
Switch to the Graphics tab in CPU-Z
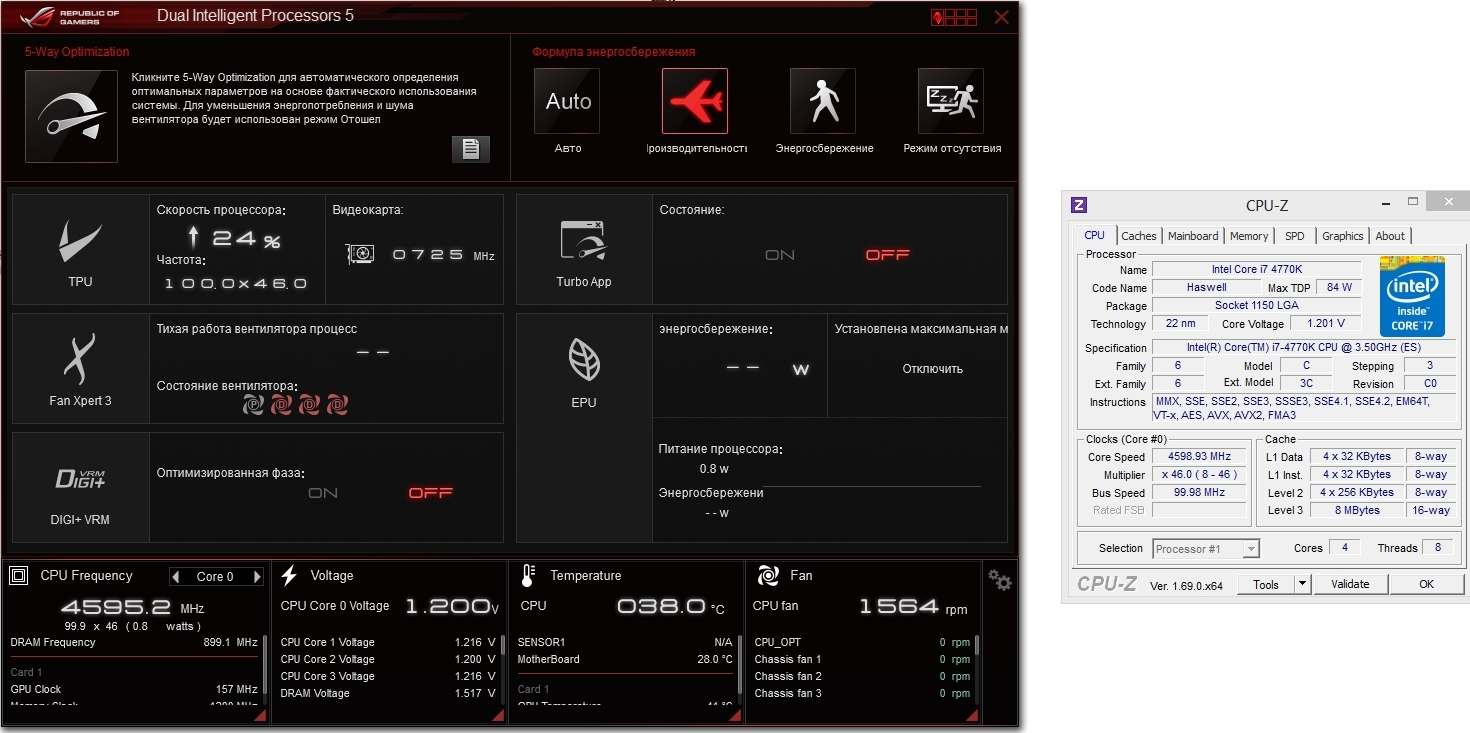point(1343,236)
